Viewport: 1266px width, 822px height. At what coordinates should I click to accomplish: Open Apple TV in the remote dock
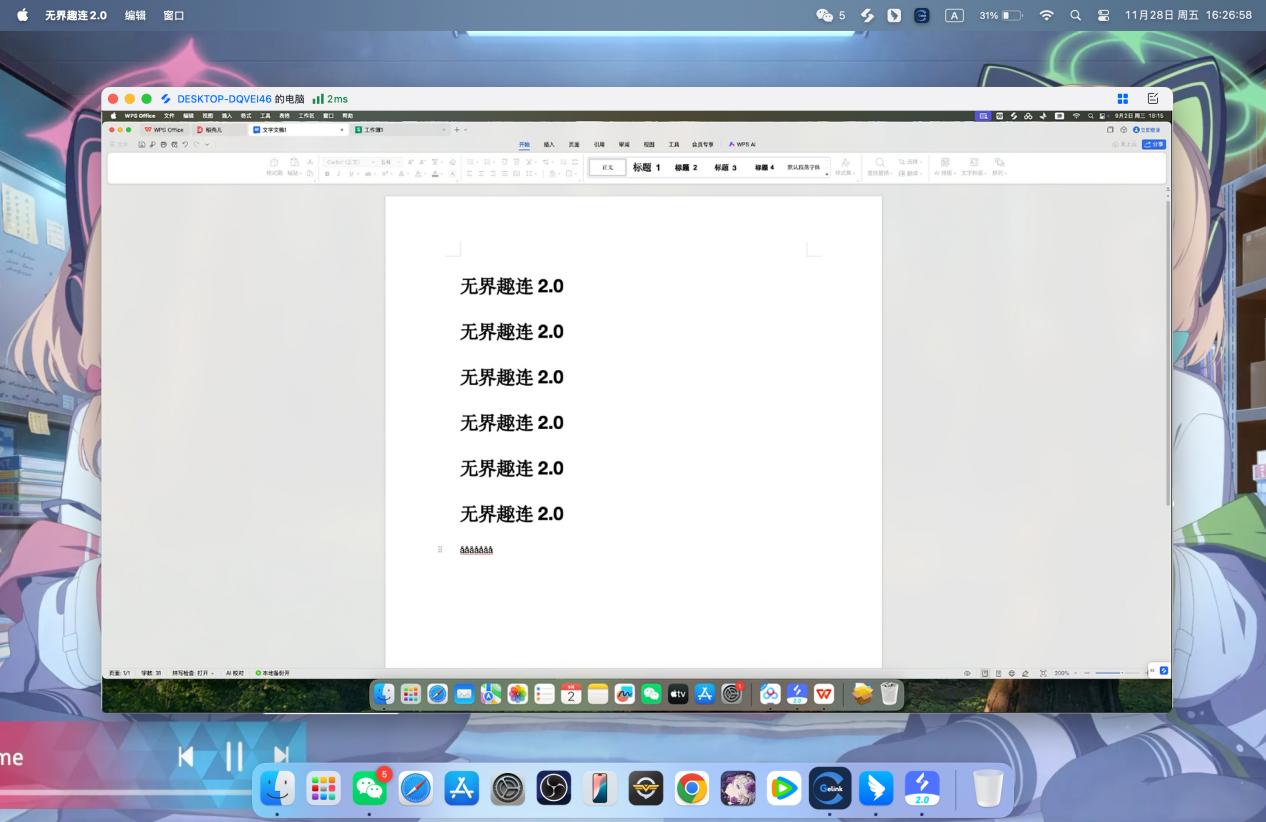tap(678, 694)
